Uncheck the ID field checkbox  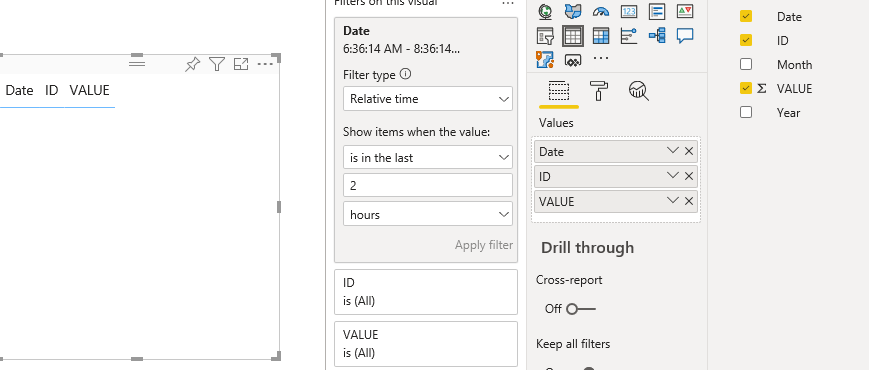point(746,40)
